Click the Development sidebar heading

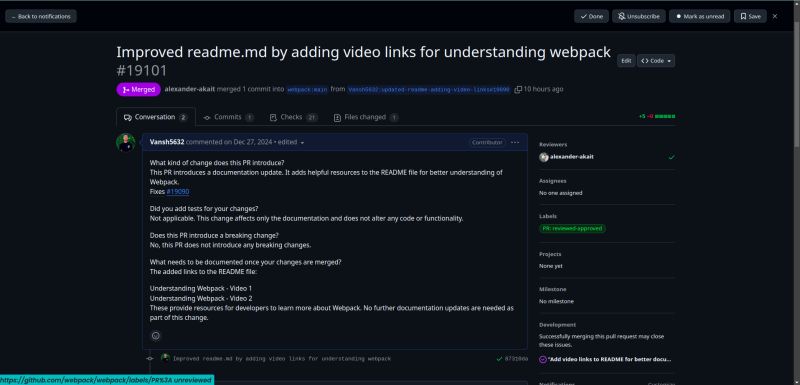[x=558, y=325]
